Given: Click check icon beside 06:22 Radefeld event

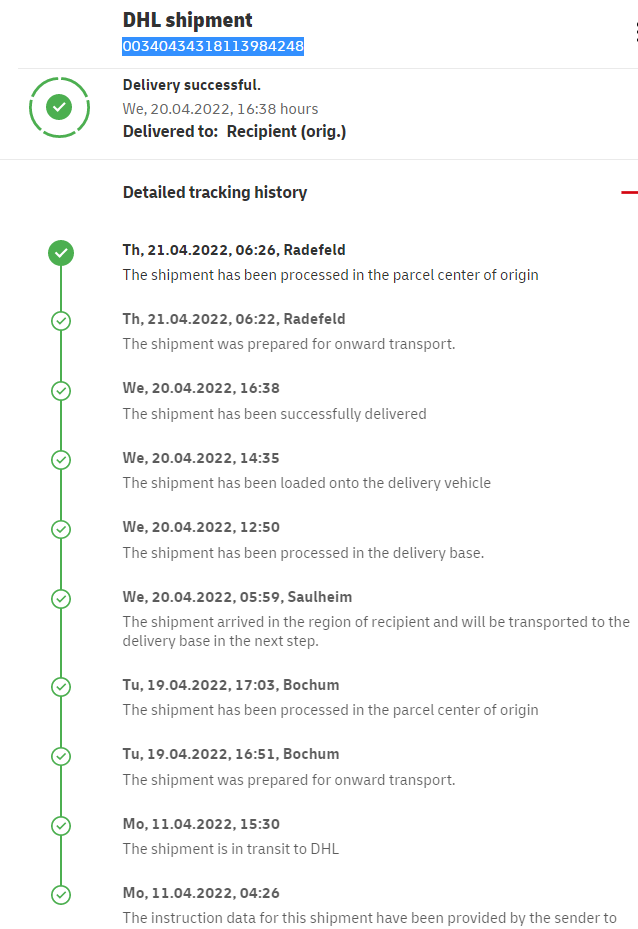Looking at the screenshot, I should (x=61, y=321).
